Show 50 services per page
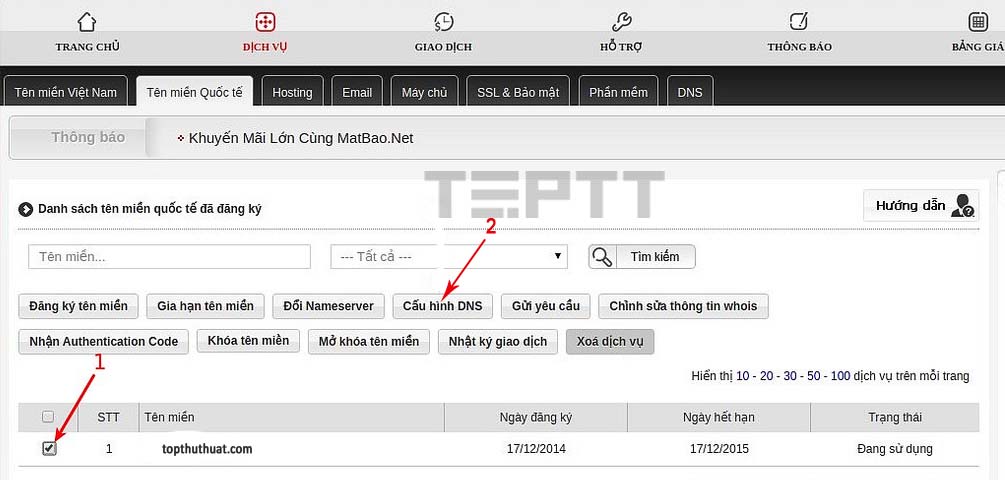1005x480 pixels. click(813, 376)
